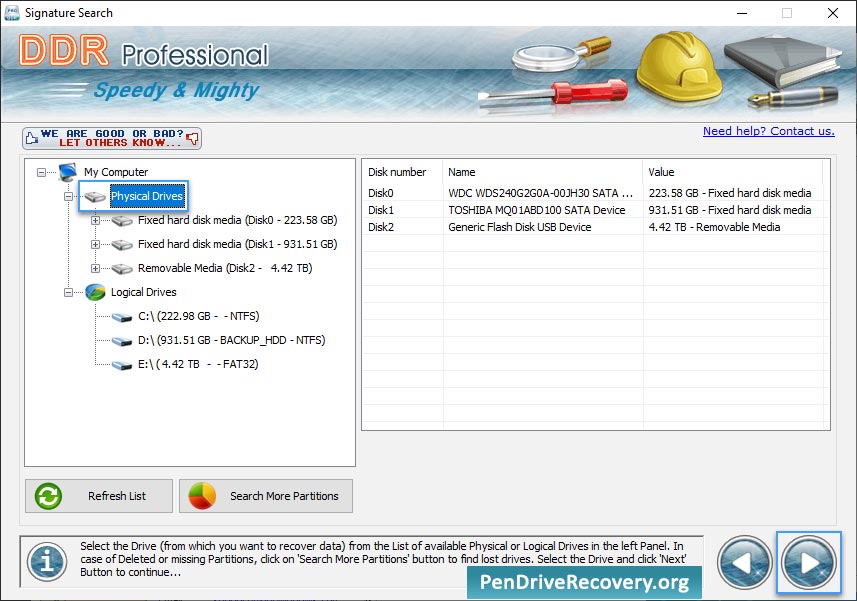
Task: Select C:\ (222.98 GB NTFS) drive
Action: click(198, 316)
